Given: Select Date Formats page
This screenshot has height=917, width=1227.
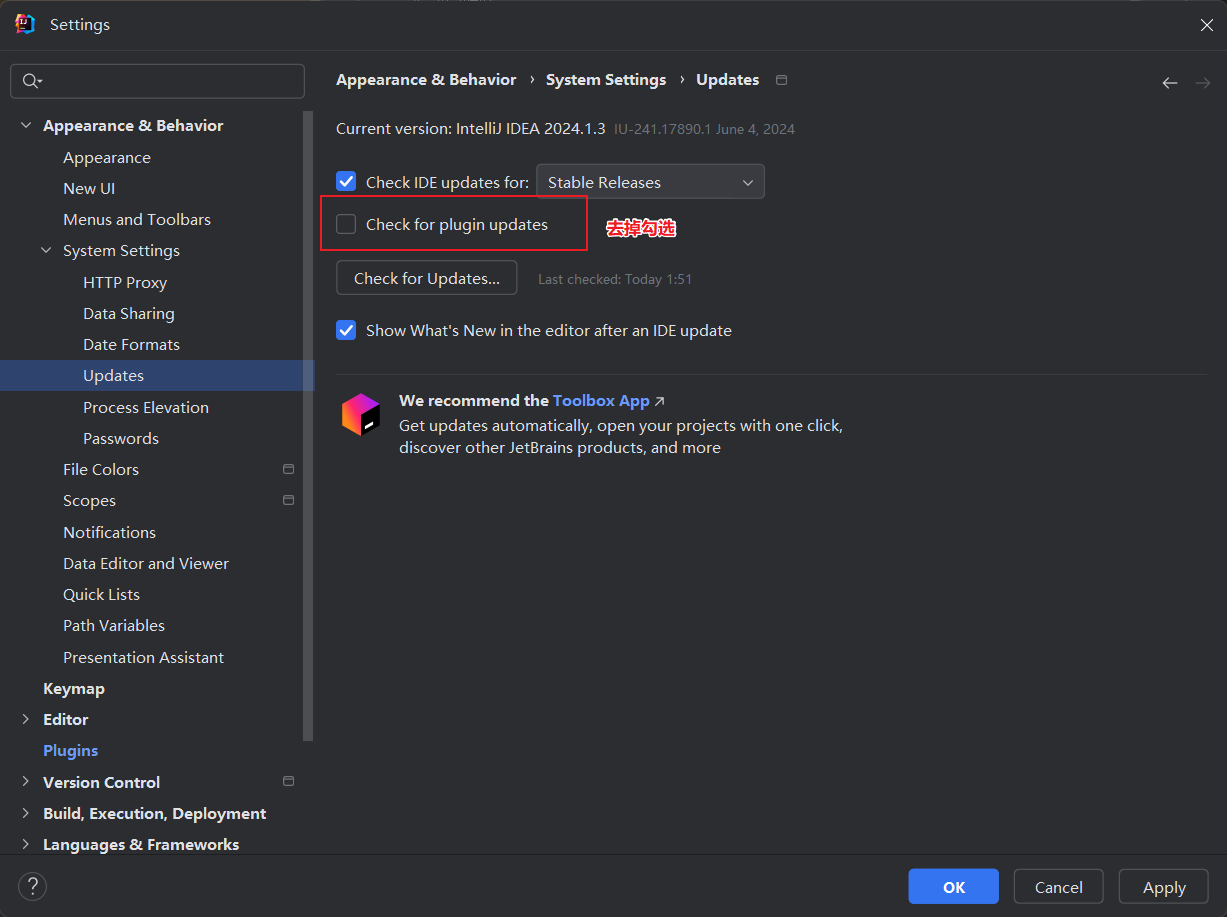Looking at the screenshot, I should pyautogui.click(x=131, y=344).
